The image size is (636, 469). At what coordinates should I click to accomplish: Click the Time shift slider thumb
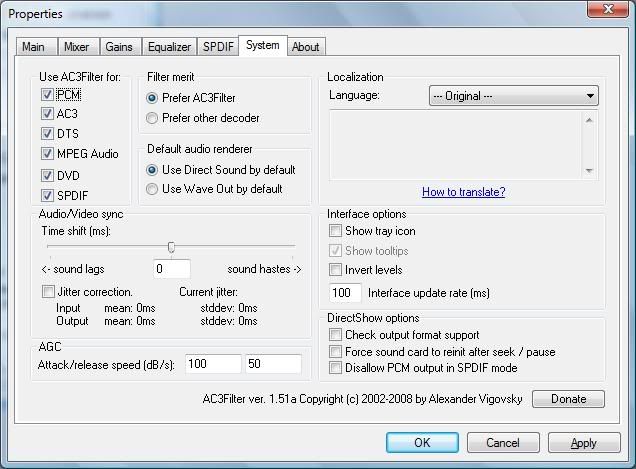(x=172, y=247)
